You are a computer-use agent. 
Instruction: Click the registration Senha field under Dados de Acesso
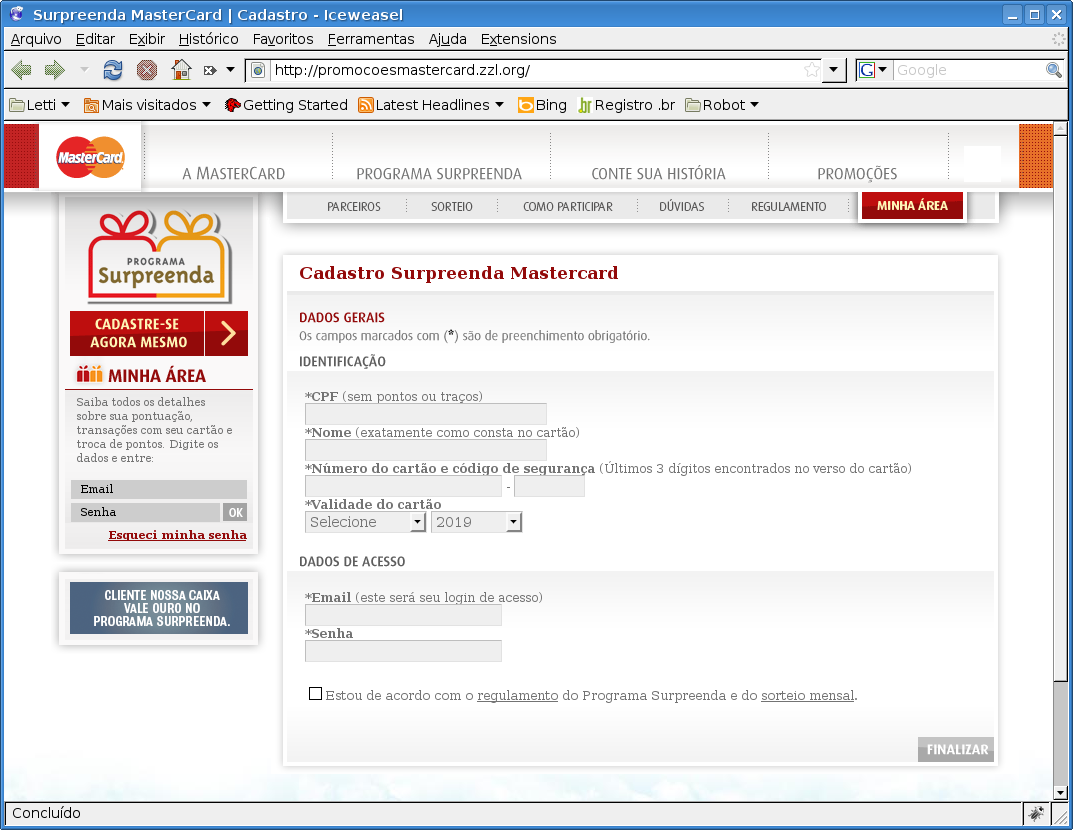click(x=403, y=651)
